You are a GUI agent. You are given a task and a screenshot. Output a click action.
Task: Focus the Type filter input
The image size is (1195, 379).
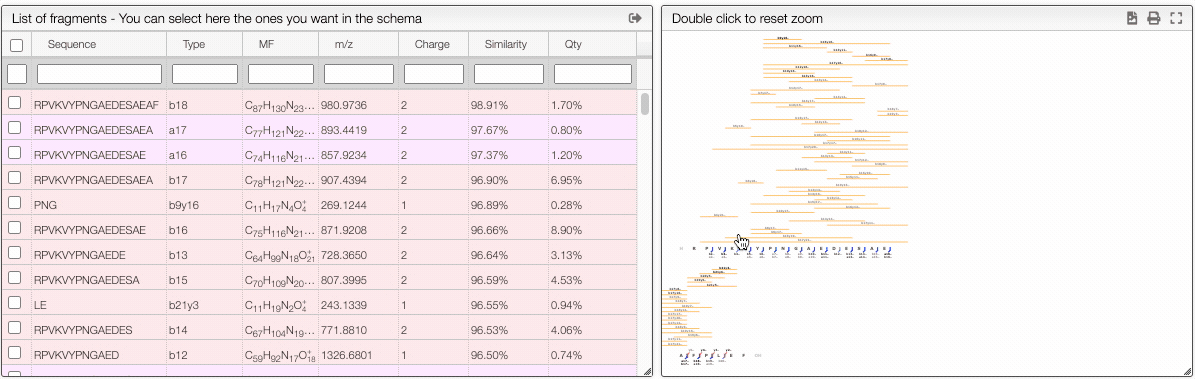(x=204, y=74)
